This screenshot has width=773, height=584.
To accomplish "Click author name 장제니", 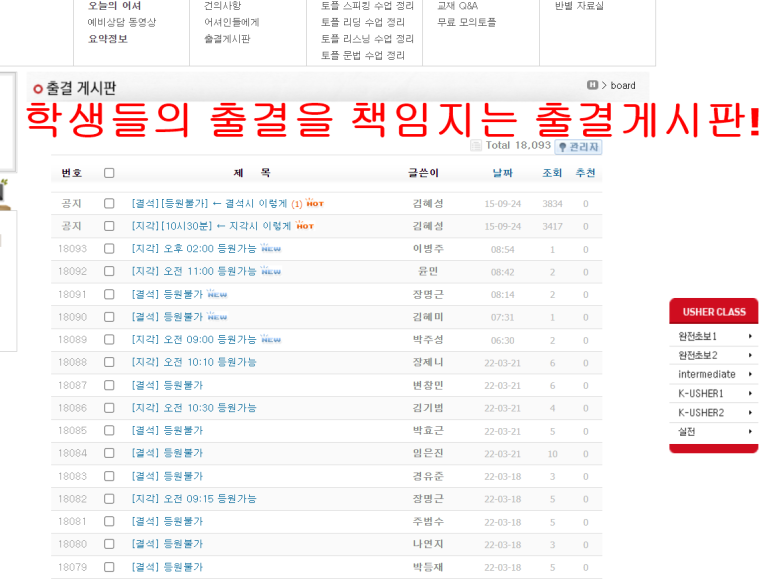I will [428, 363].
